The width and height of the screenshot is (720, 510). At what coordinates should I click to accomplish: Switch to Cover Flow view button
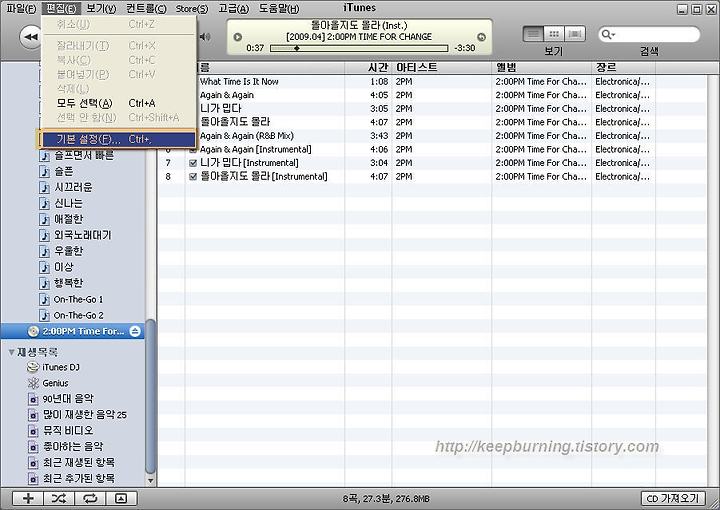tap(574, 34)
